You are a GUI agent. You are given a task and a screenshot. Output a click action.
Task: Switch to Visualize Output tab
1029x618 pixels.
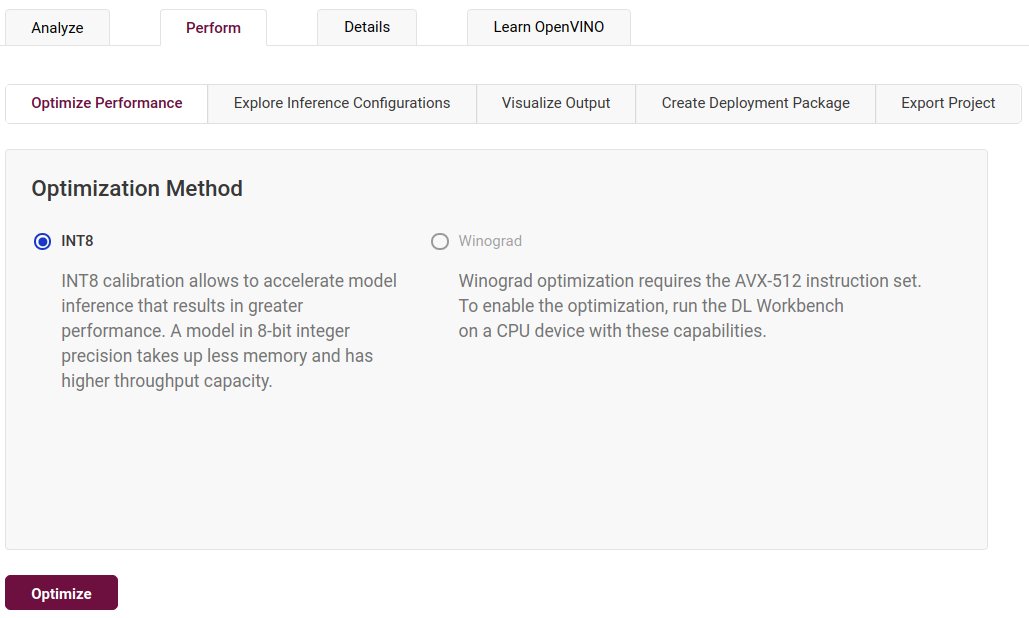556,103
